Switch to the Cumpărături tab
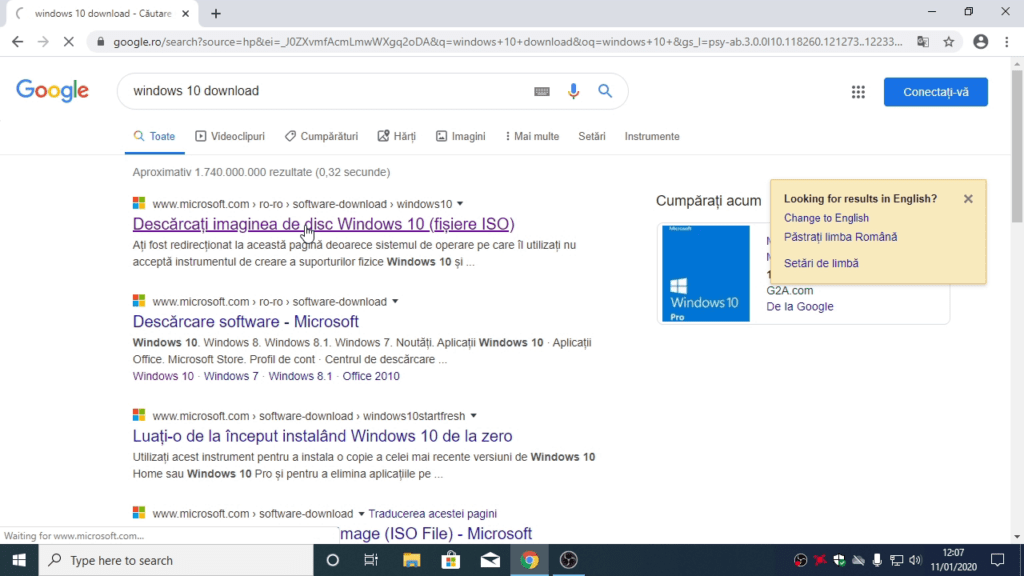Screen dimensions: 1024x576 [321, 136]
